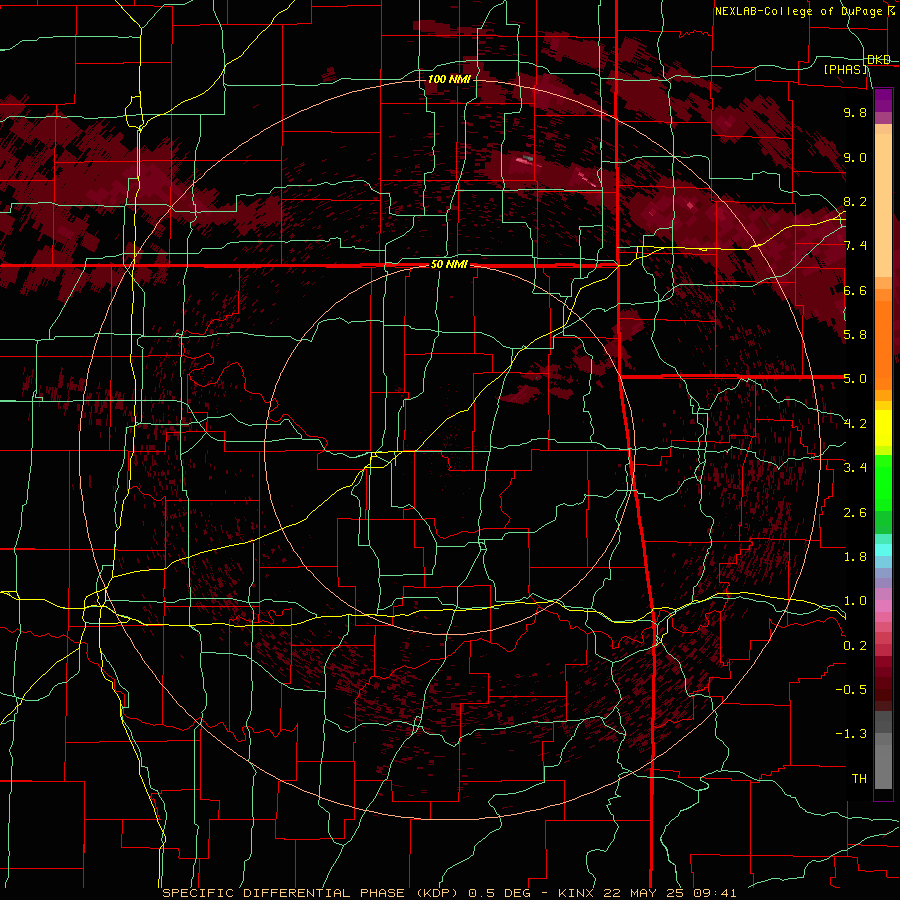The height and width of the screenshot is (900, 900).
Task: Click the 100 NMI range ring label
Action: pos(449,79)
